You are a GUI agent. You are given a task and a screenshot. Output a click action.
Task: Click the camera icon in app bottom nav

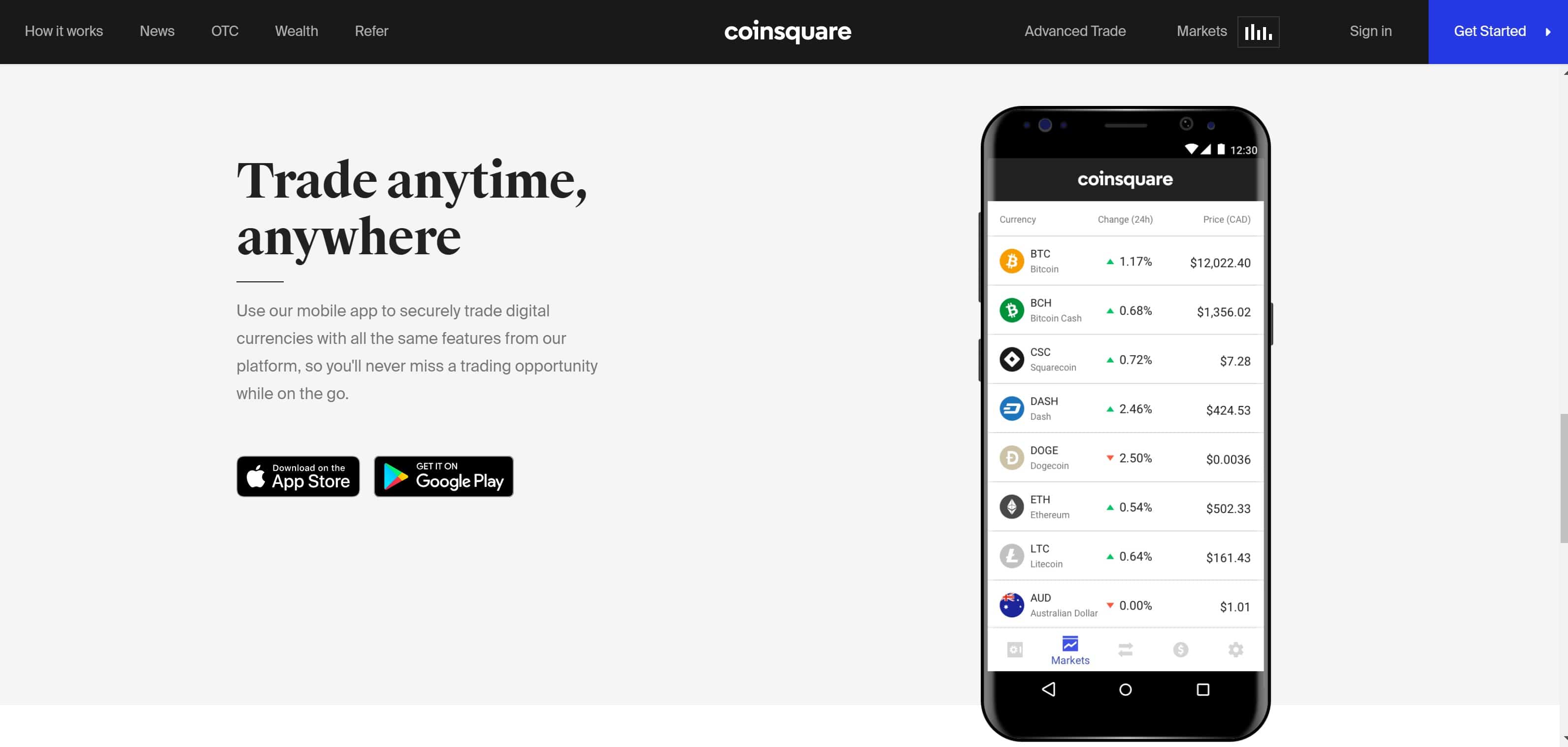point(1014,649)
